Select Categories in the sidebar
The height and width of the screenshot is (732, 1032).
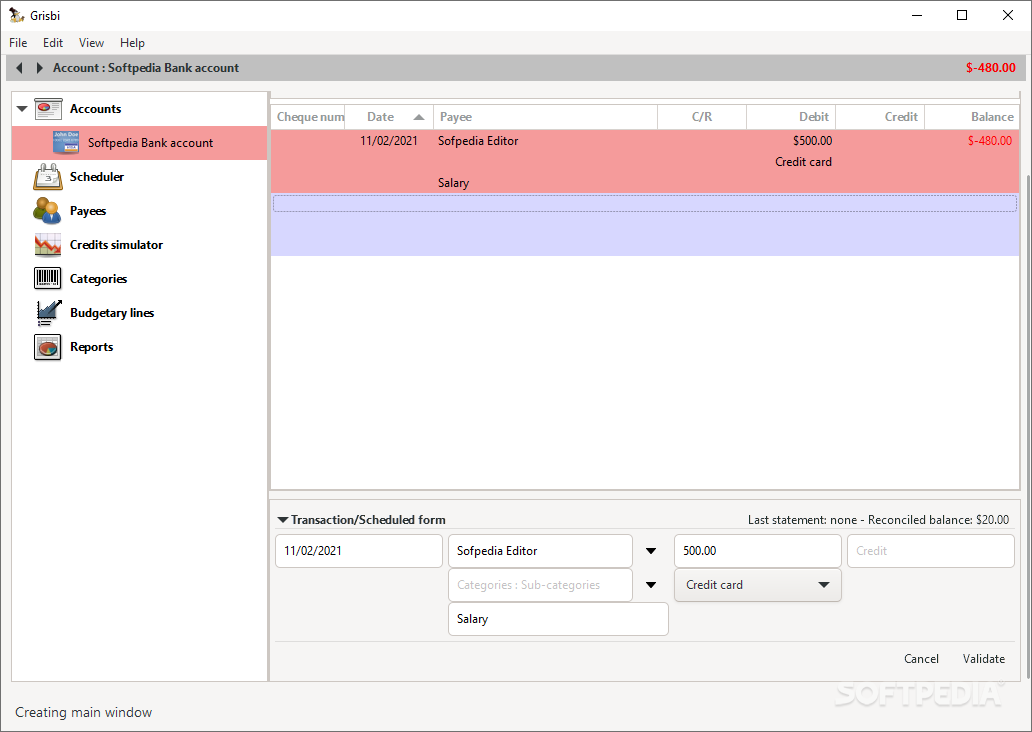tap(99, 278)
